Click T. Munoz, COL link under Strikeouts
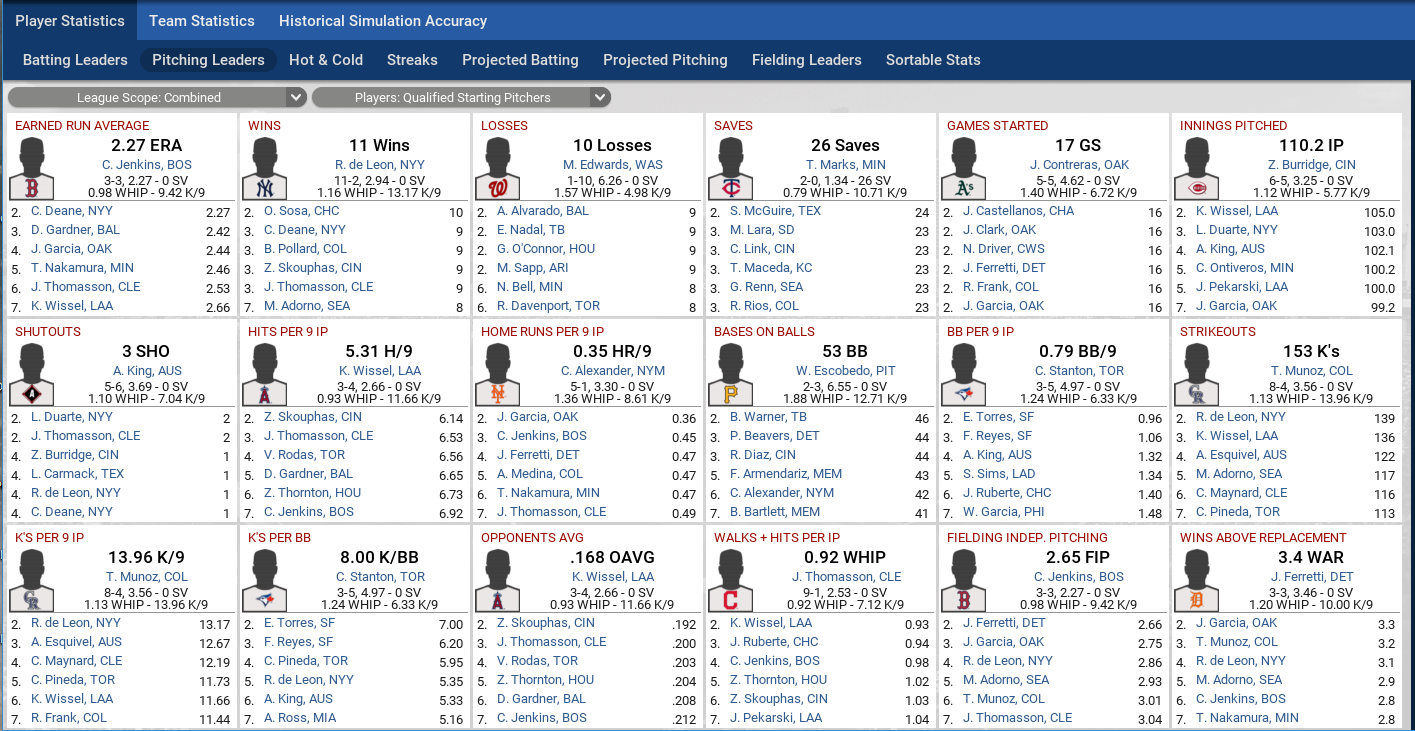This screenshot has height=731, width=1415. (1311, 371)
